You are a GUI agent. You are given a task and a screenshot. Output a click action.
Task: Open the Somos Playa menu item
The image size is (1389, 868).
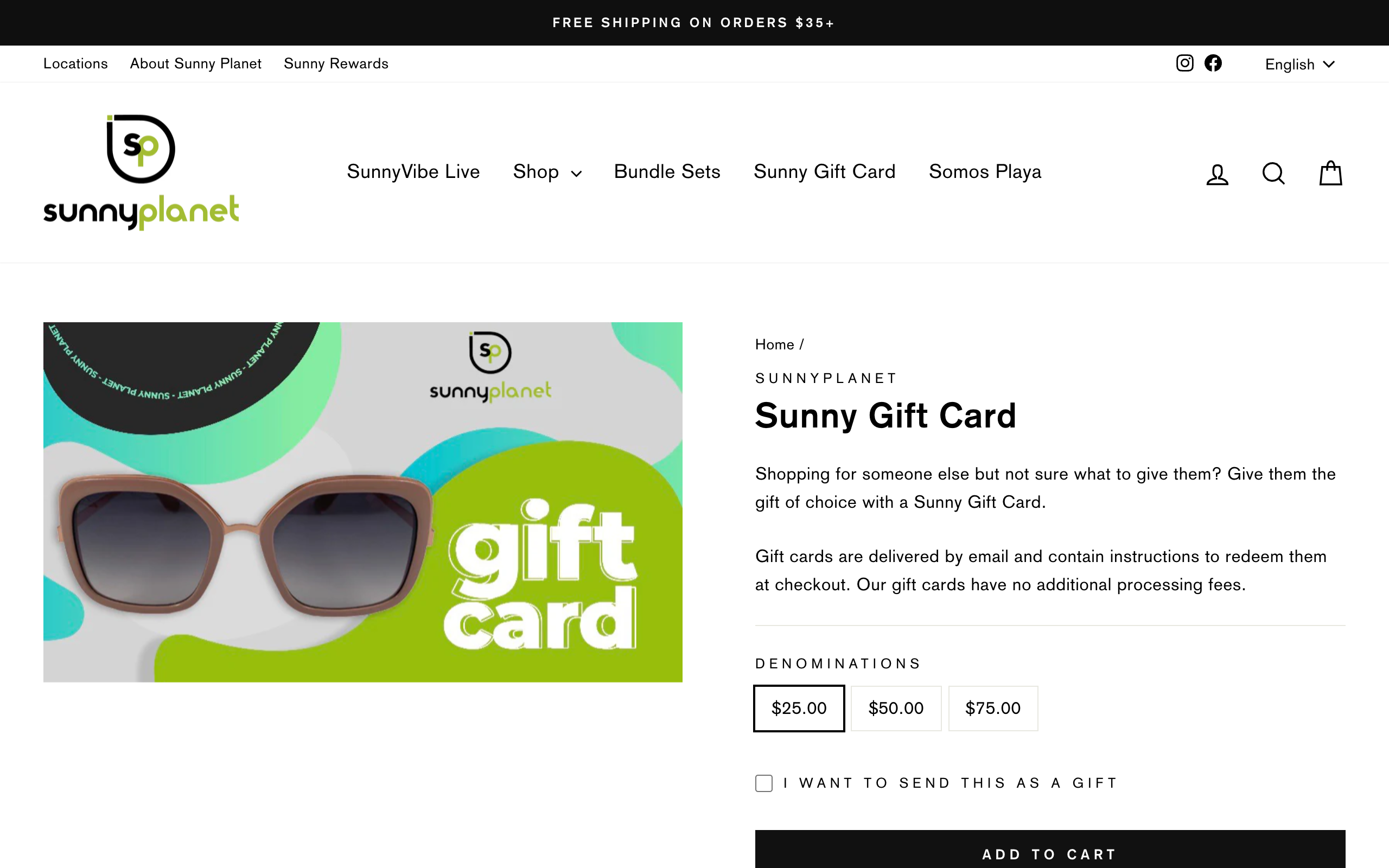coord(984,172)
